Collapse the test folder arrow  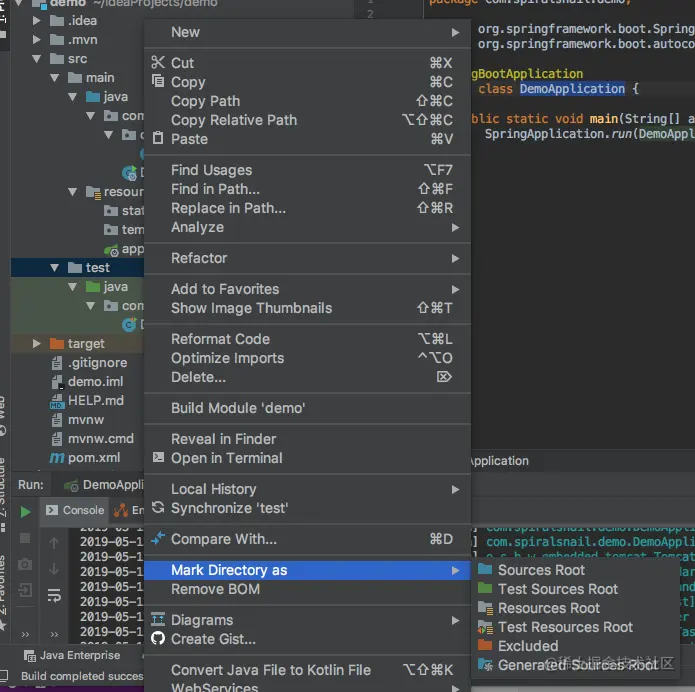(55, 267)
